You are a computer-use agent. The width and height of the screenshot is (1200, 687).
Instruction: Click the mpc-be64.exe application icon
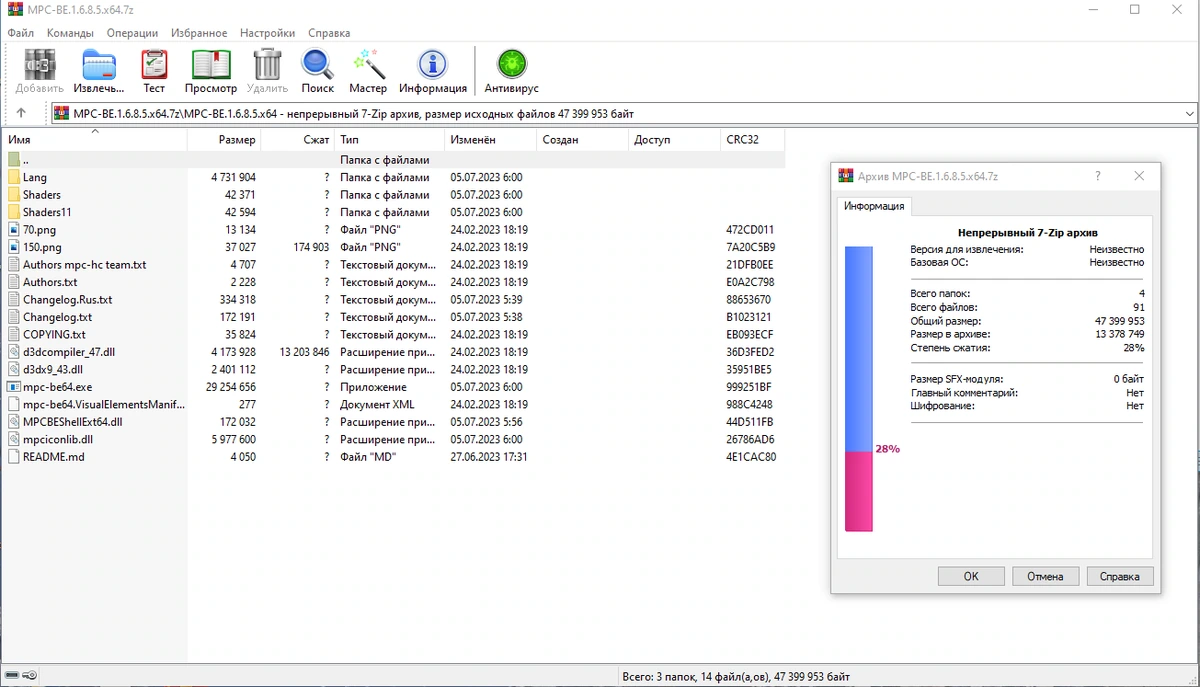coord(14,387)
